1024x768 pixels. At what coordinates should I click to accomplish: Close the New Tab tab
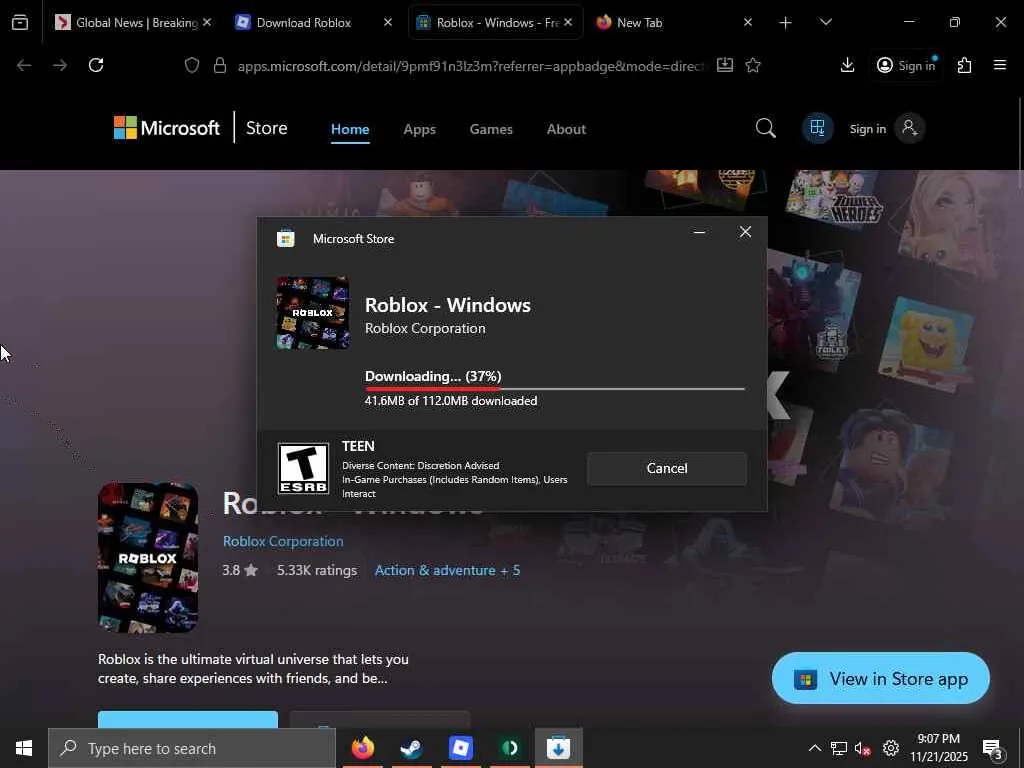pos(748,22)
